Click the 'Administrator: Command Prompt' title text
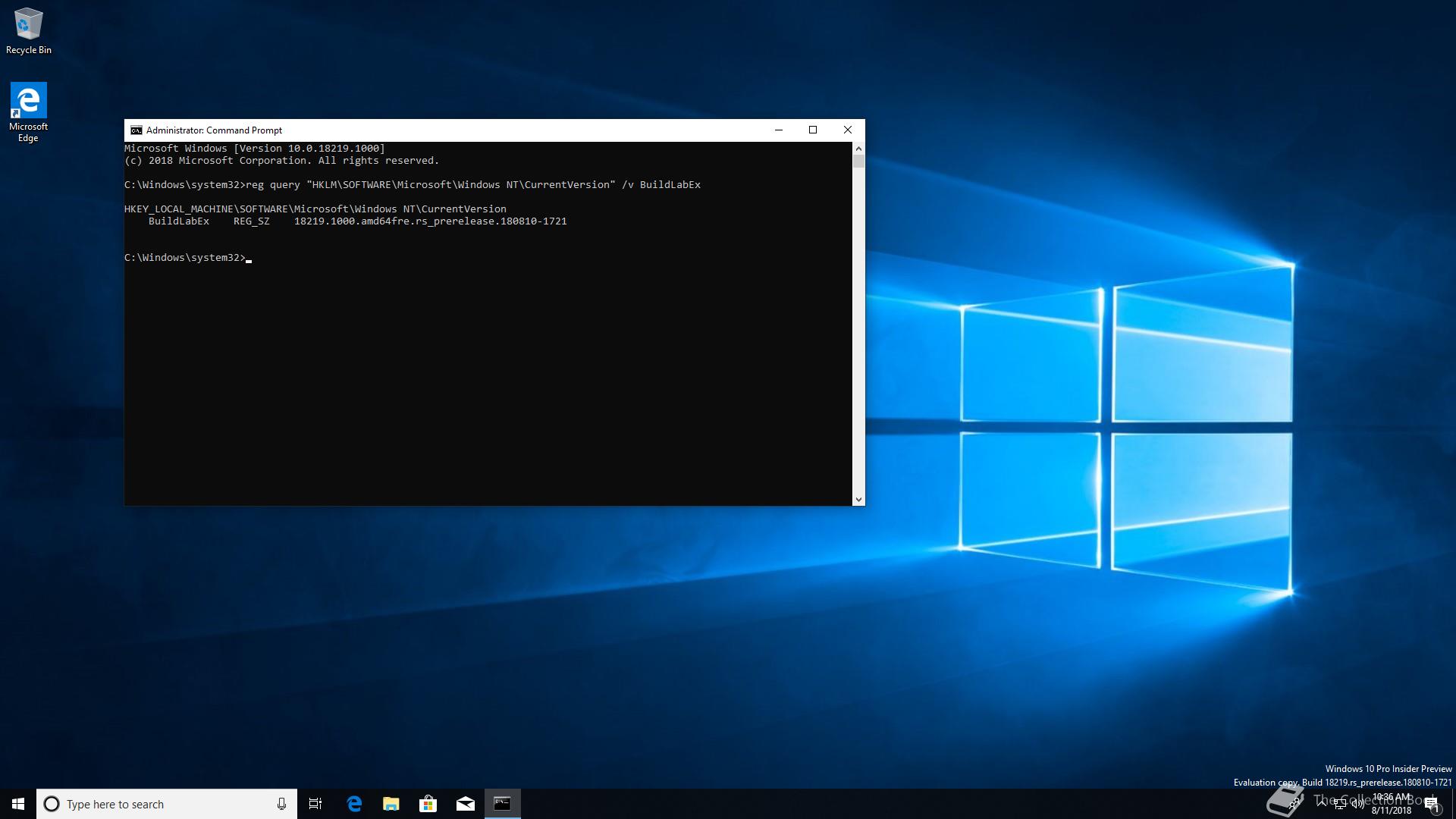Screen dimensions: 1456x819 coord(214,130)
